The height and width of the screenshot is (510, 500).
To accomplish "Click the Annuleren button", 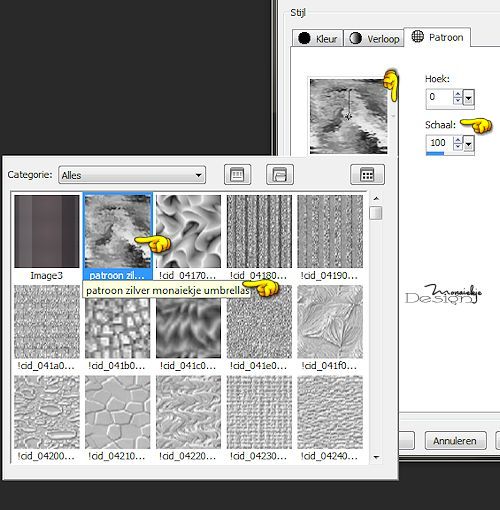I will [x=455, y=441].
